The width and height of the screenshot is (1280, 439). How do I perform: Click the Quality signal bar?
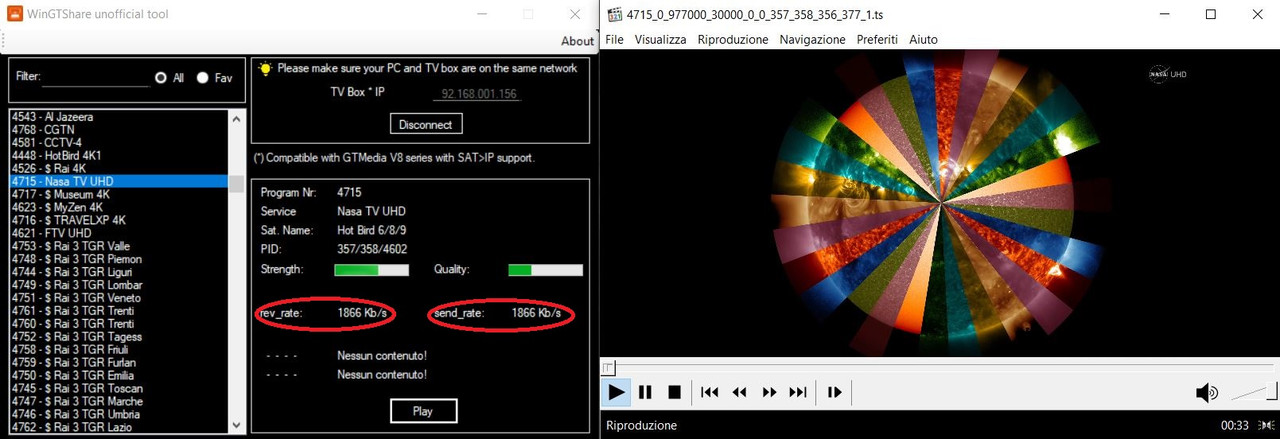pos(546,270)
